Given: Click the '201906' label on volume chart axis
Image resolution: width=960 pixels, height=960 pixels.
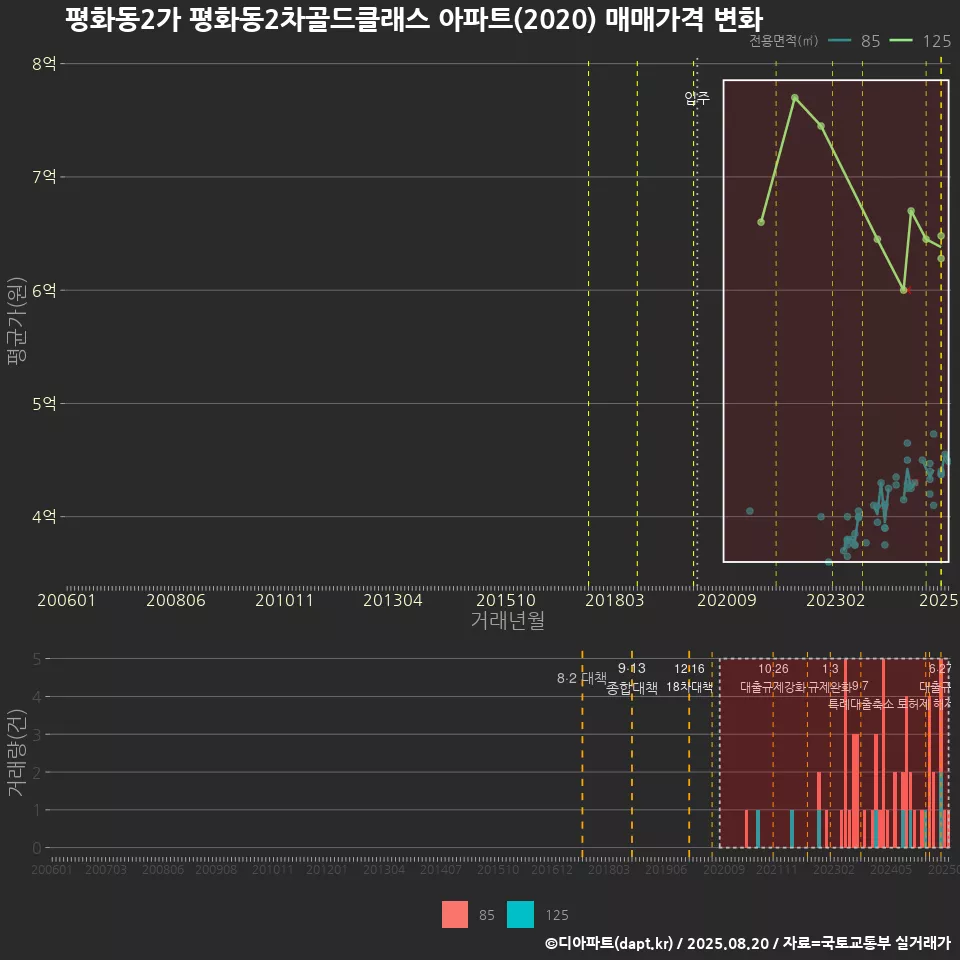Looking at the screenshot, I should pos(666,869).
